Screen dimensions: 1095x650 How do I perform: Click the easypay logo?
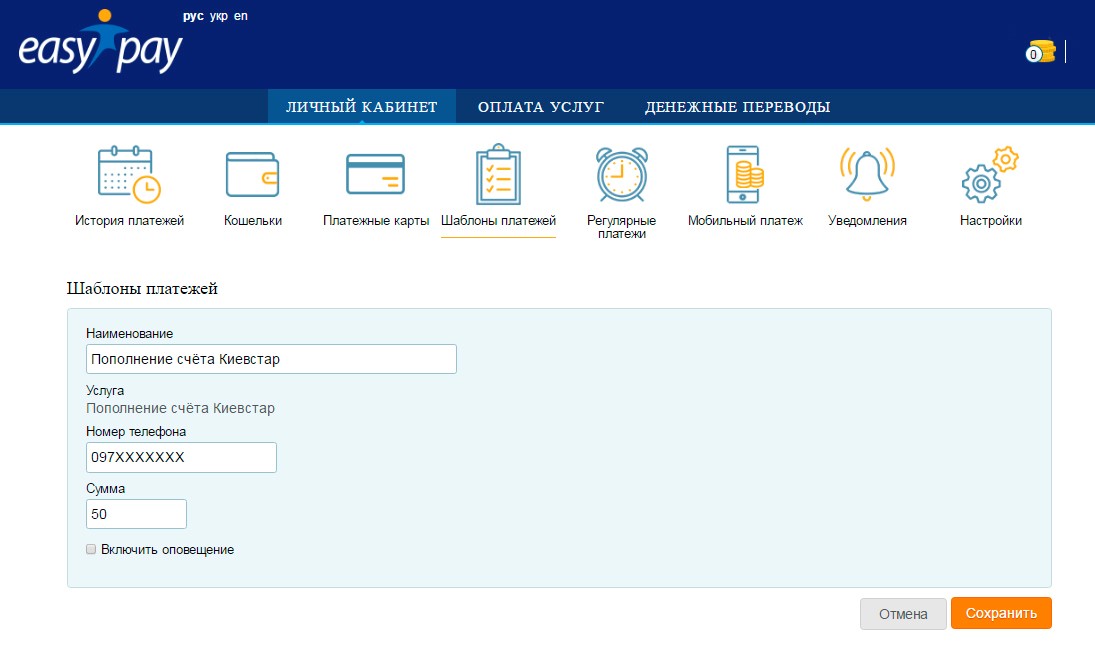click(101, 43)
